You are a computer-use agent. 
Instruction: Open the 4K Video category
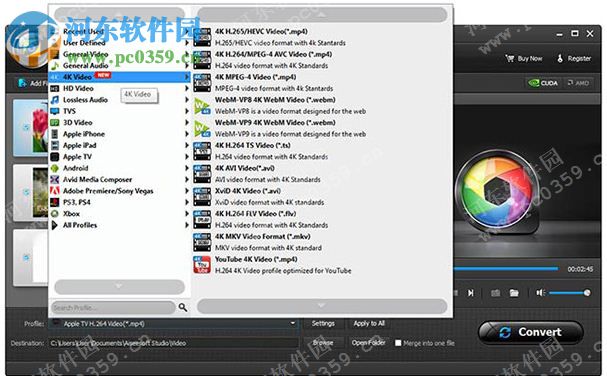120,77
